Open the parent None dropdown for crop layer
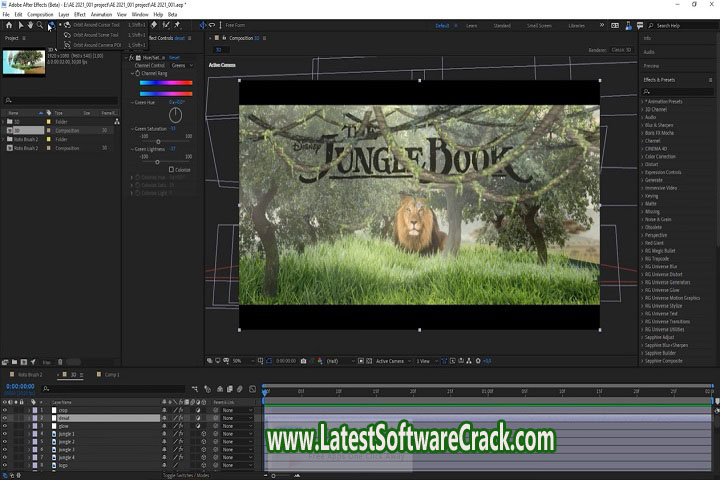The image size is (720, 480). point(237,410)
